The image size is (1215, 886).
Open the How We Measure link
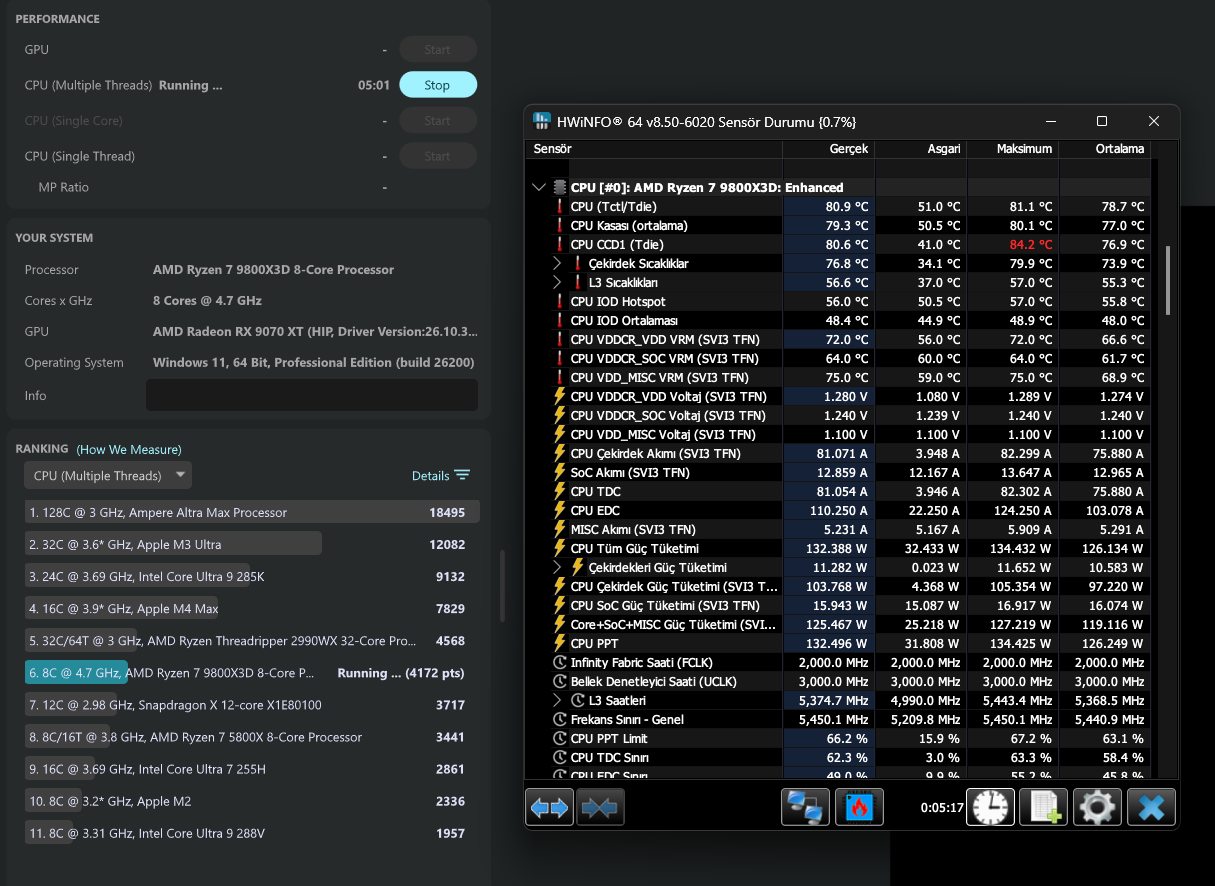point(129,449)
